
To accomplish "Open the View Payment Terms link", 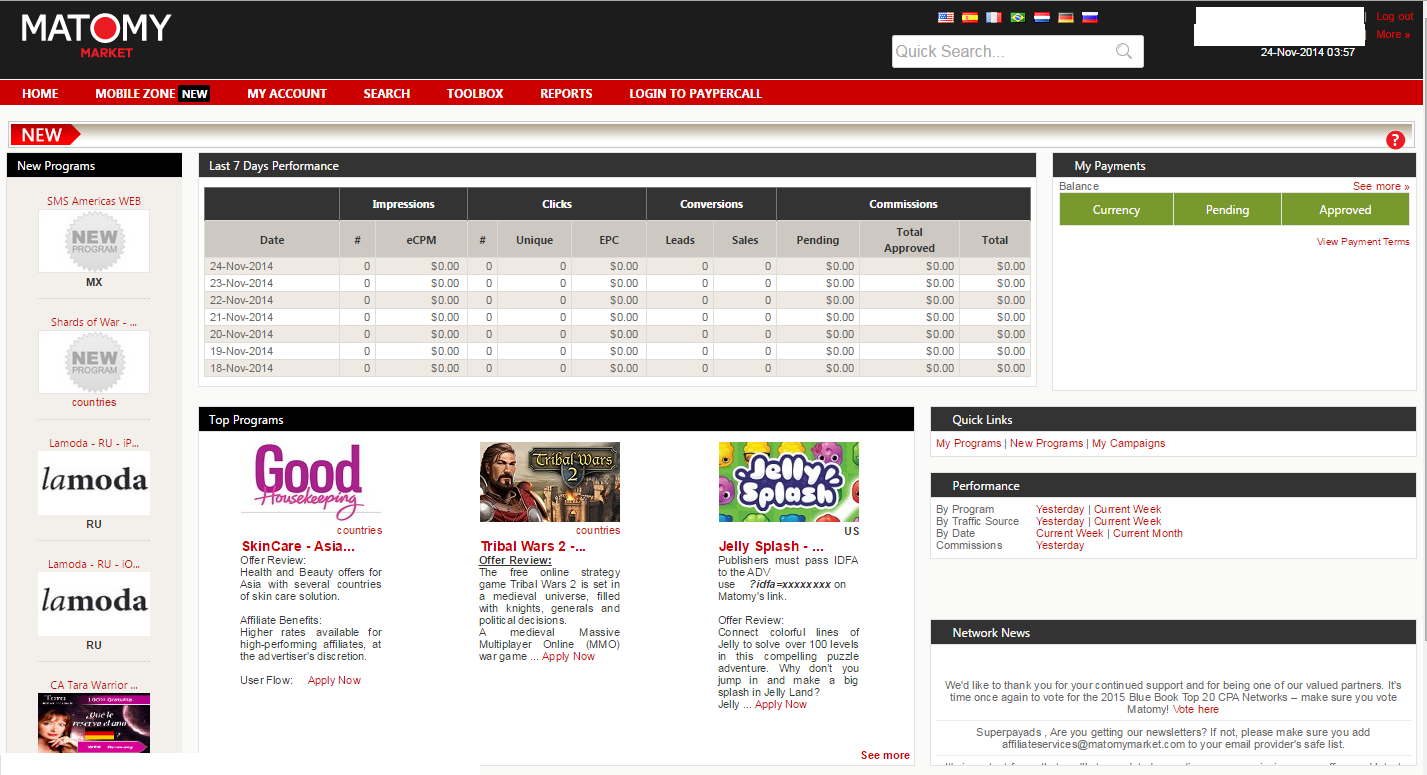I will click(1363, 241).
